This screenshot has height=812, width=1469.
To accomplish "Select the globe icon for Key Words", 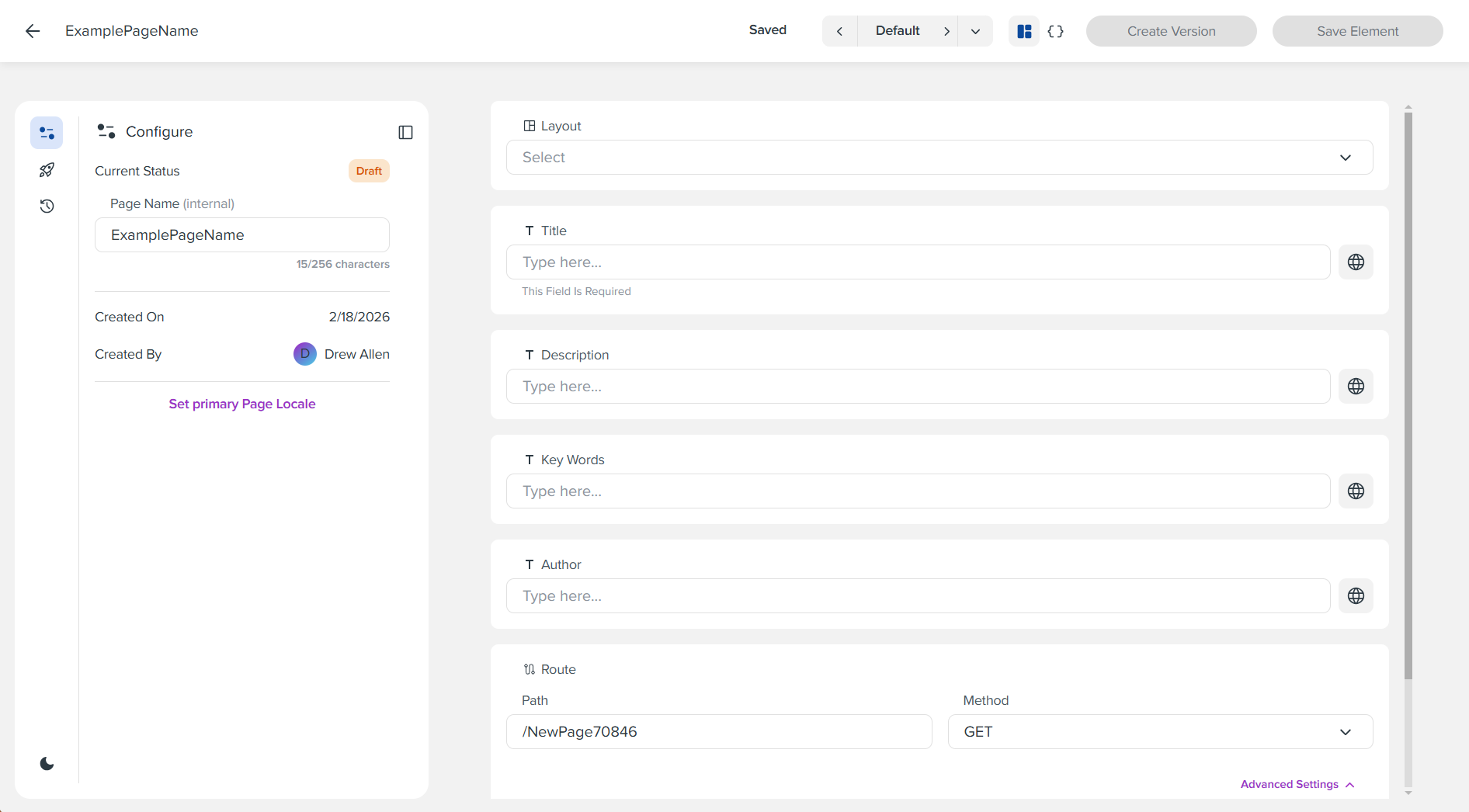I will pos(1356,491).
